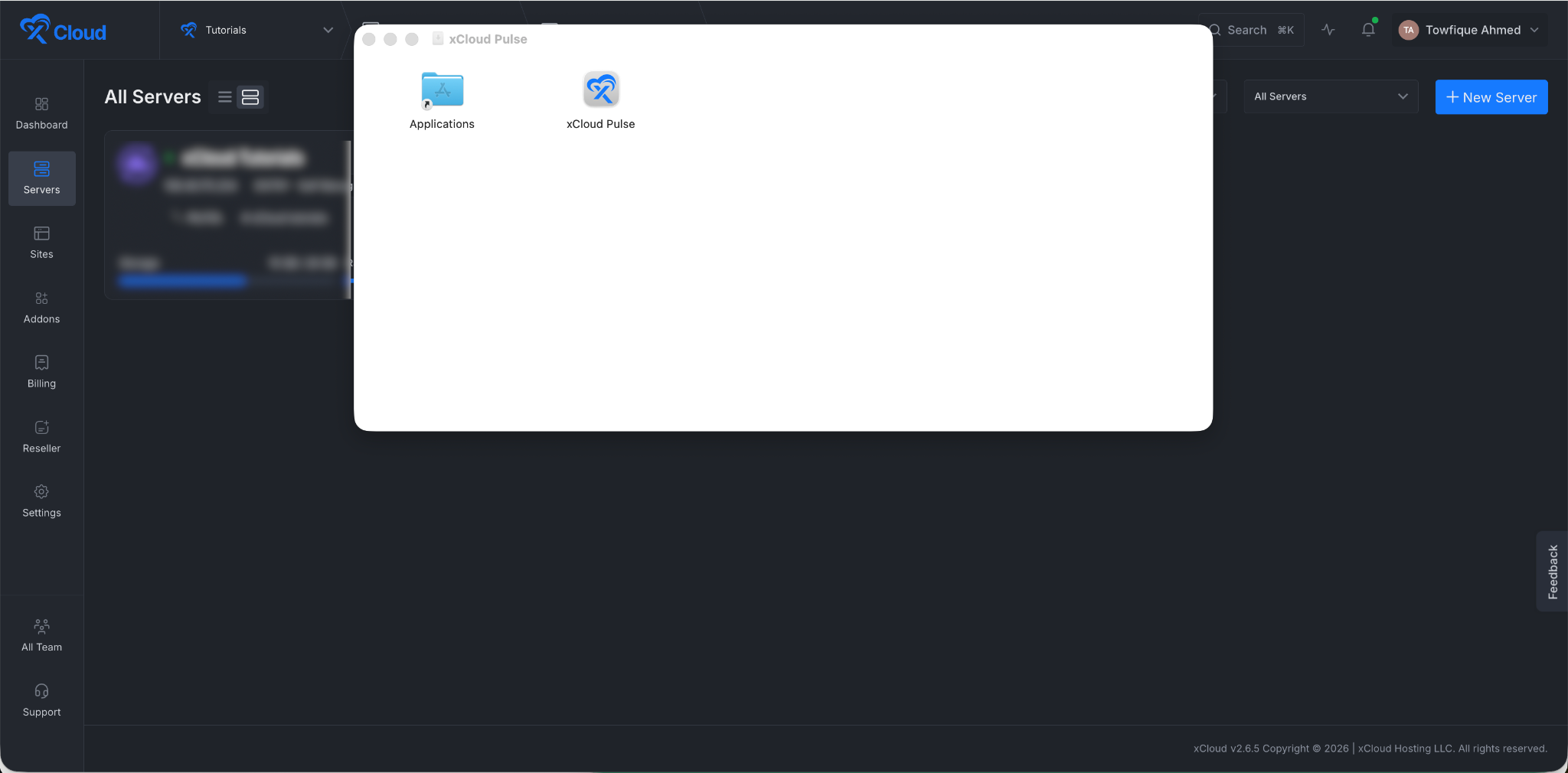This screenshot has height=773, width=1568.
Task: Open Towfique Ahmed account menu
Action: click(x=1469, y=30)
